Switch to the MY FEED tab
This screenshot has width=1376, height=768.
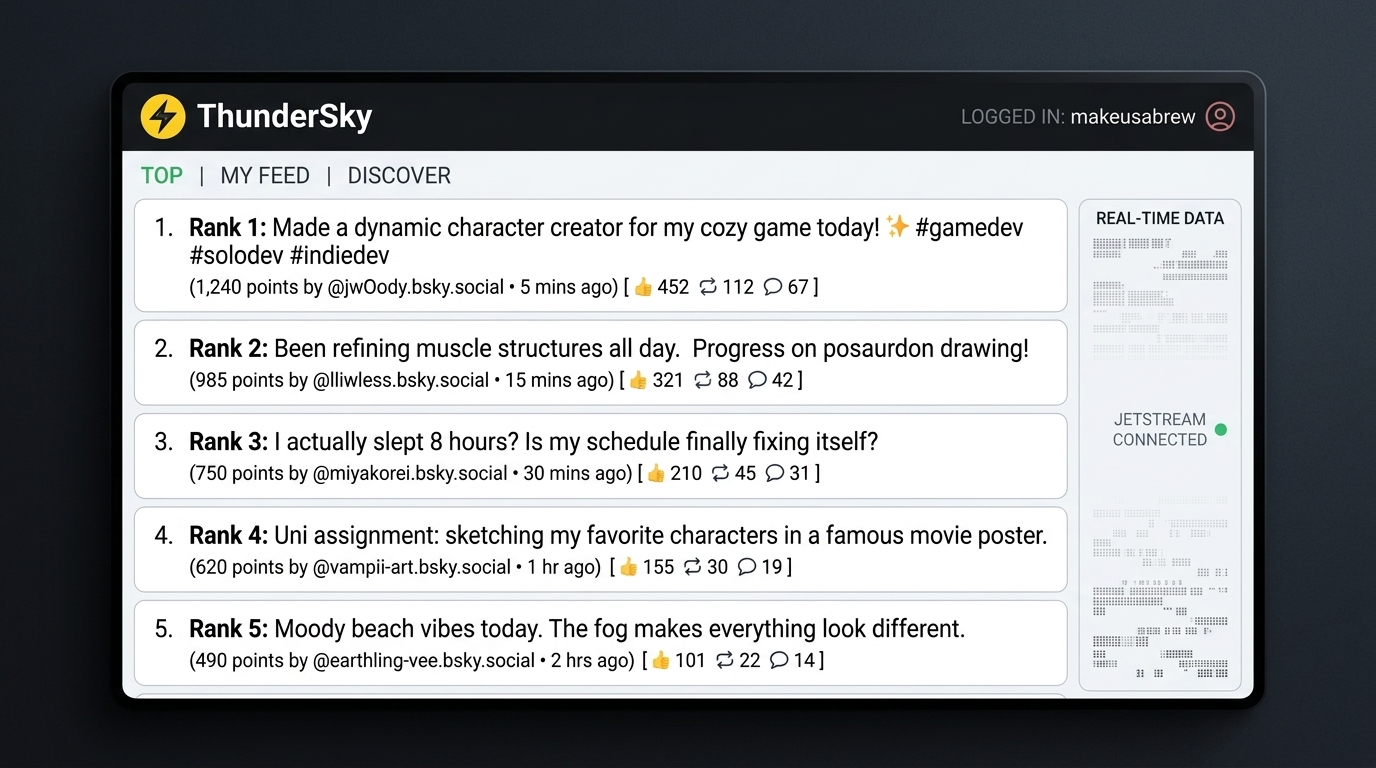[x=265, y=176]
